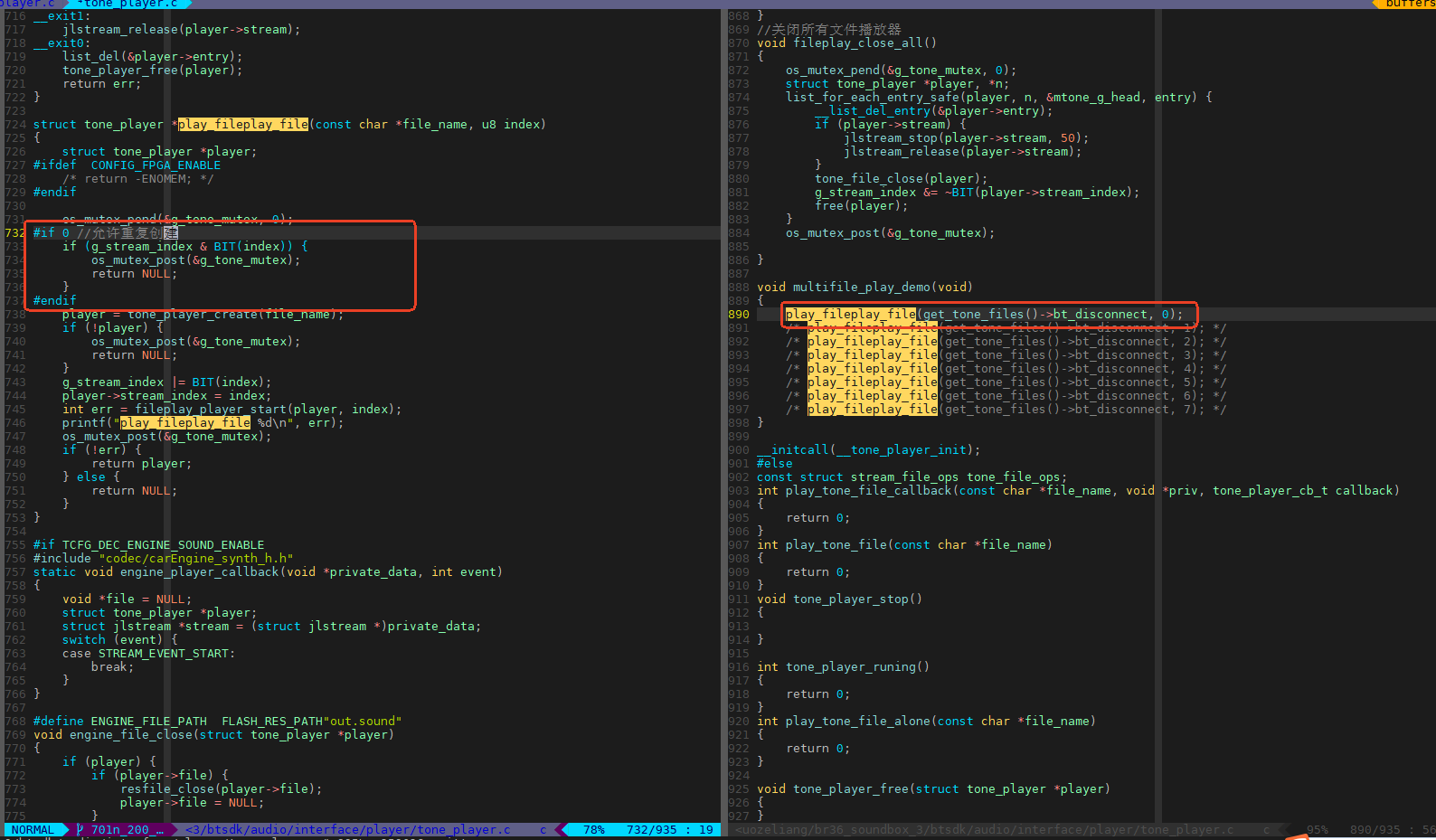Click the highlighted play_fileplay_file on line 724
This screenshot has height=840, width=1436.
[243, 125]
